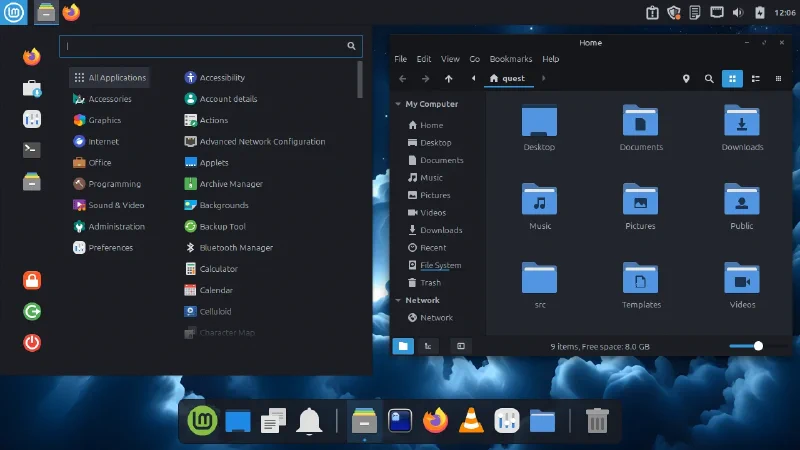This screenshot has width=800, height=450.
Task: Click the guest path button
Action: click(x=507, y=78)
